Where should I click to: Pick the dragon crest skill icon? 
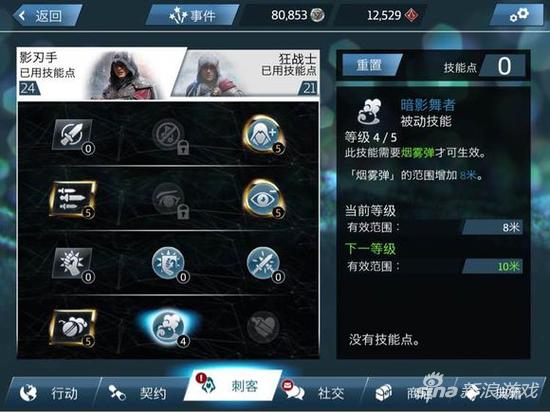click(x=169, y=264)
